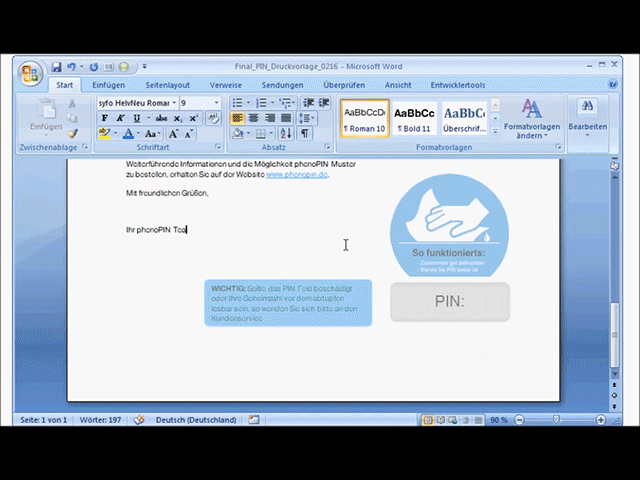Open Formatvorlagen ändern menu

[532, 119]
